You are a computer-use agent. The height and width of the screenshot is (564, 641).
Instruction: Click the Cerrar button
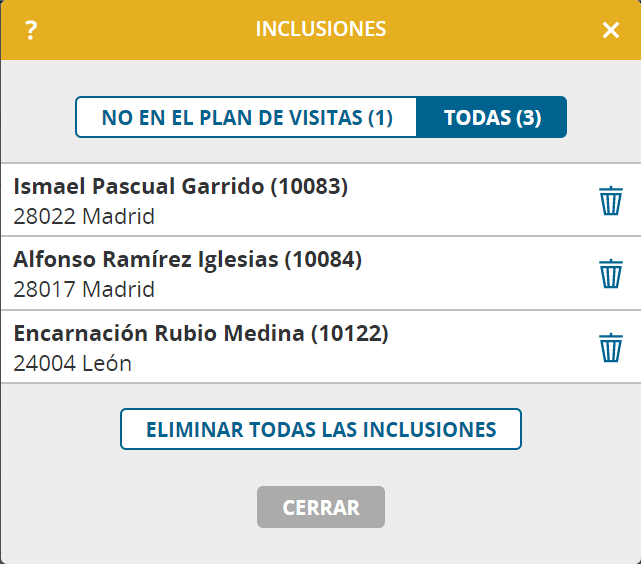click(x=321, y=507)
